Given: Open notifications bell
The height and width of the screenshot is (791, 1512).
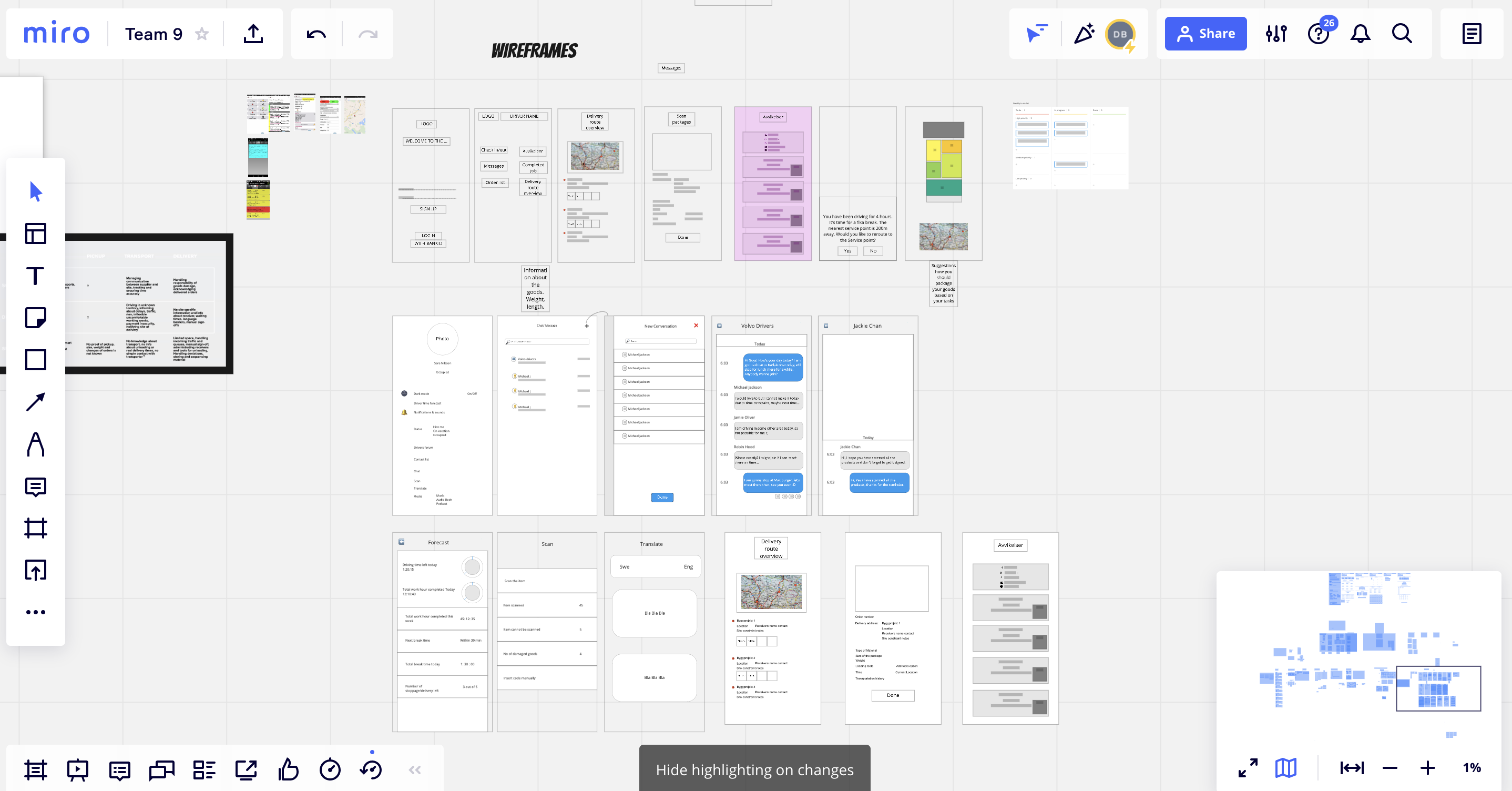Looking at the screenshot, I should click(x=1361, y=34).
